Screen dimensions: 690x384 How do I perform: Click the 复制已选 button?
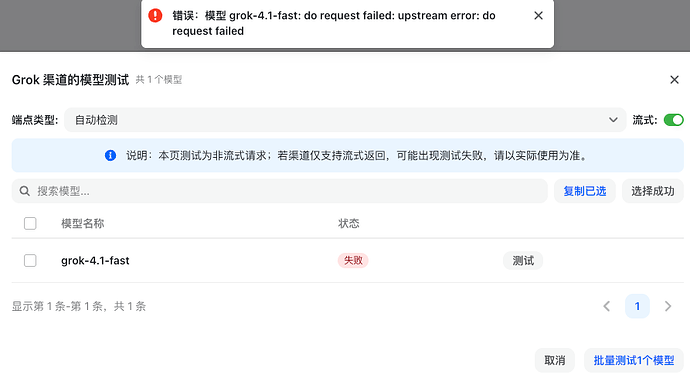click(584, 191)
